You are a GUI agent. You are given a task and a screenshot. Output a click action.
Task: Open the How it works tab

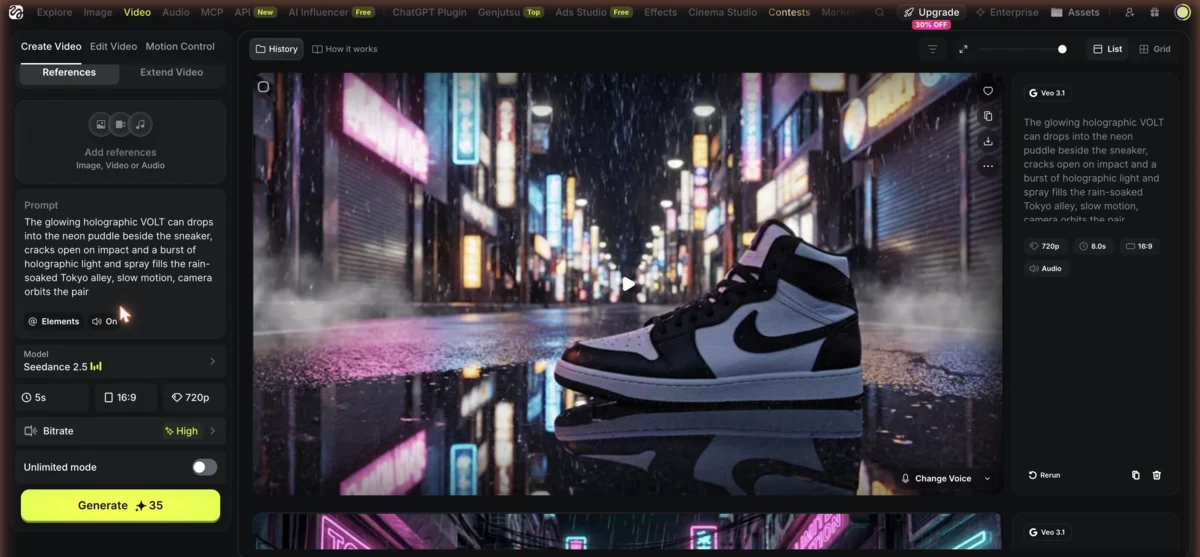coord(345,49)
